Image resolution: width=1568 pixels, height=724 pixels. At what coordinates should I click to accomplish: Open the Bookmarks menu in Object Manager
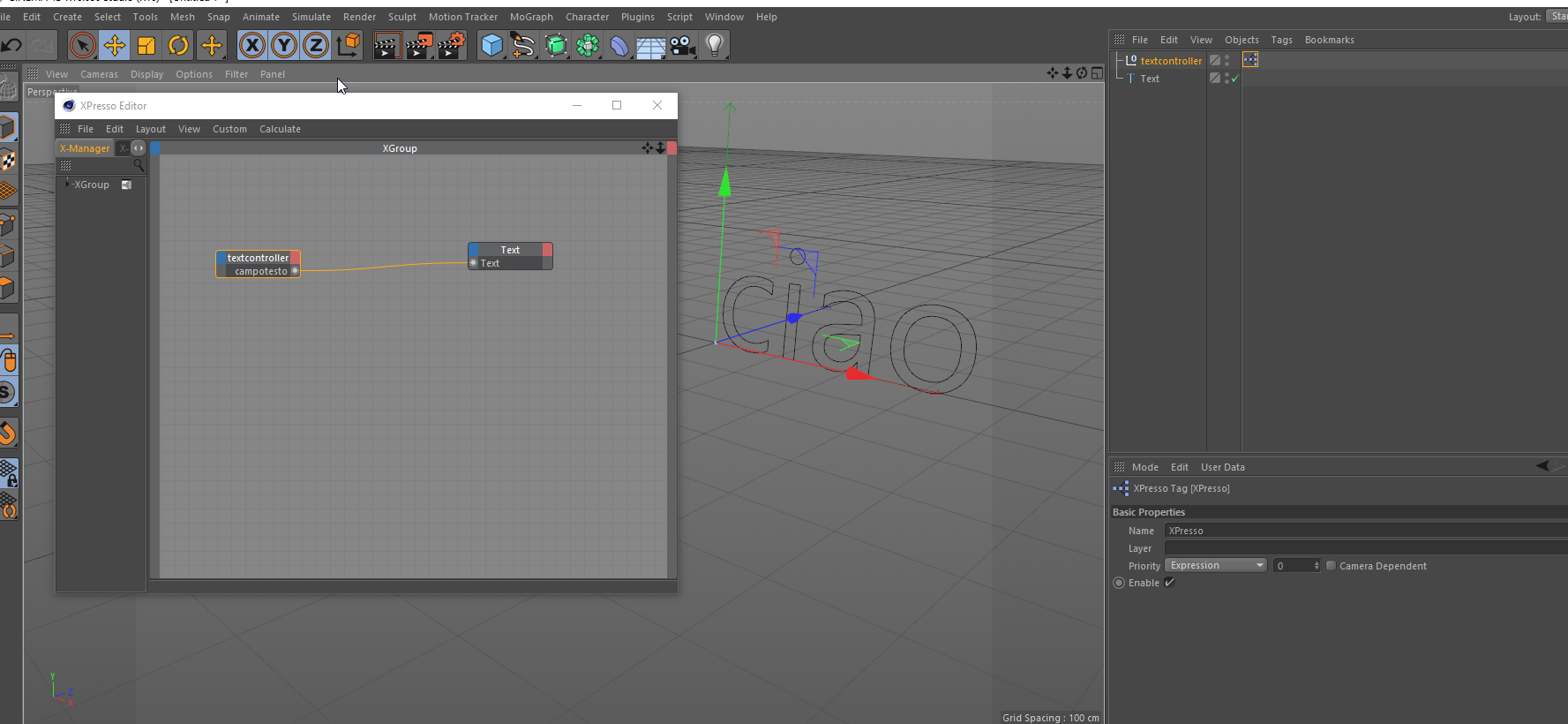(1330, 40)
